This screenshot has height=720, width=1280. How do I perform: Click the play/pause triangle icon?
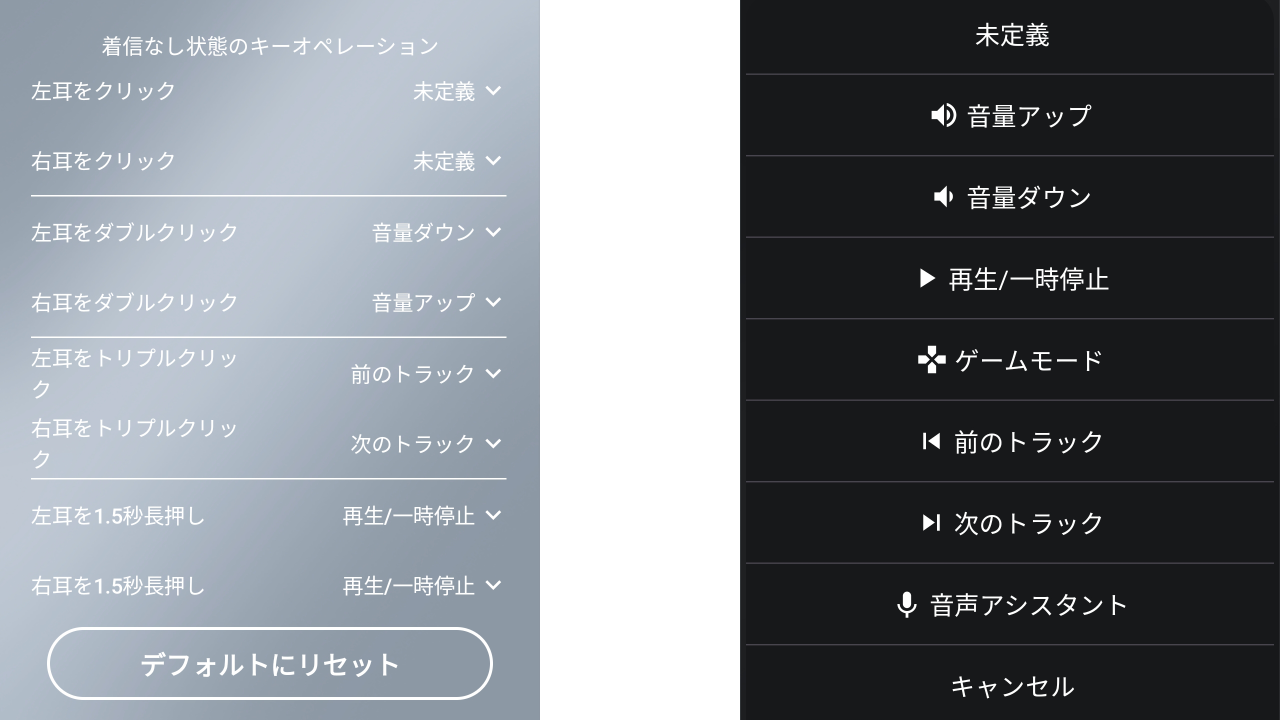click(927, 278)
